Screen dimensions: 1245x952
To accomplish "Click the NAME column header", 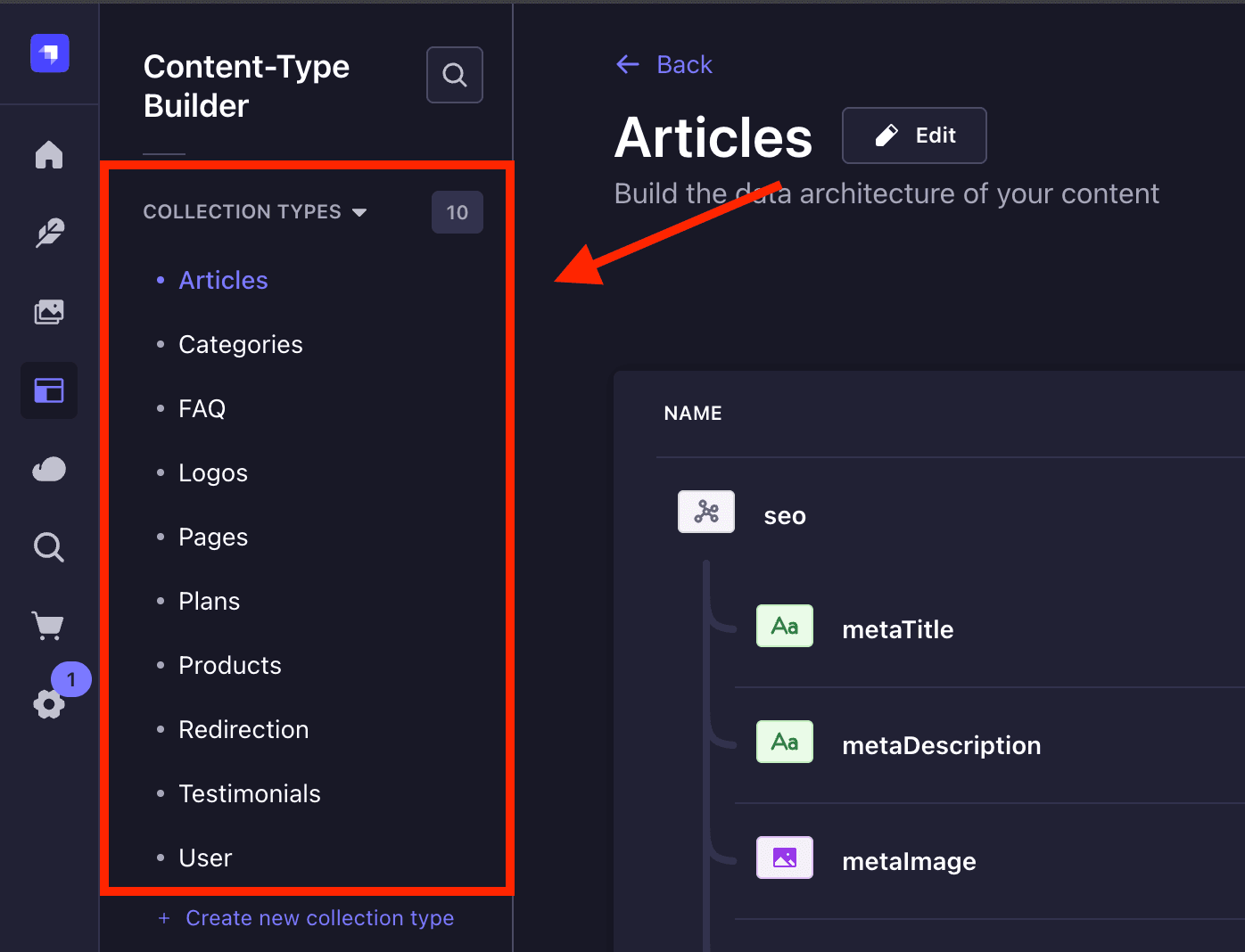I will 693,413.
